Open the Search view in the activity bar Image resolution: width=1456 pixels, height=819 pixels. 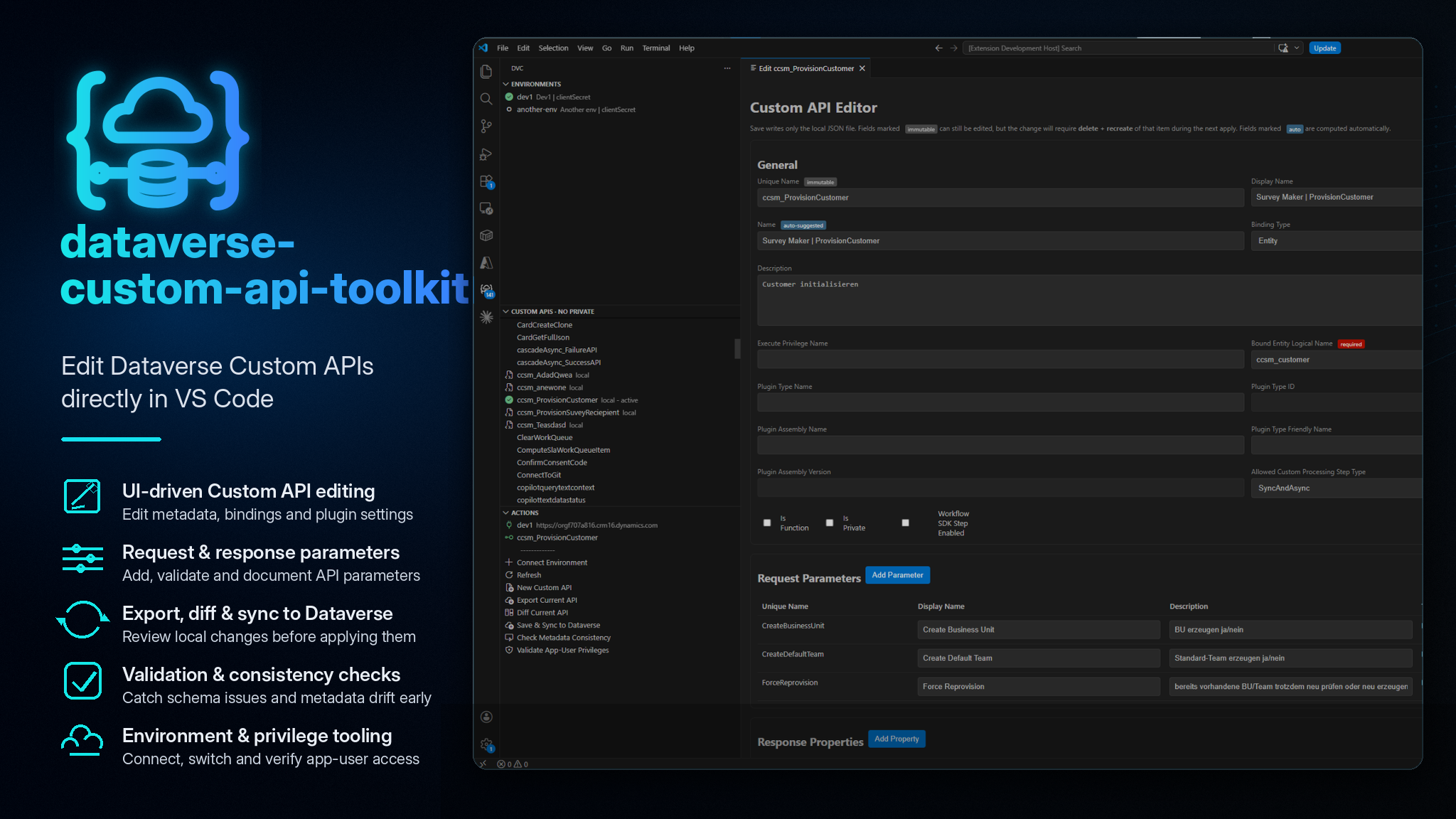[x=486, y=99]
